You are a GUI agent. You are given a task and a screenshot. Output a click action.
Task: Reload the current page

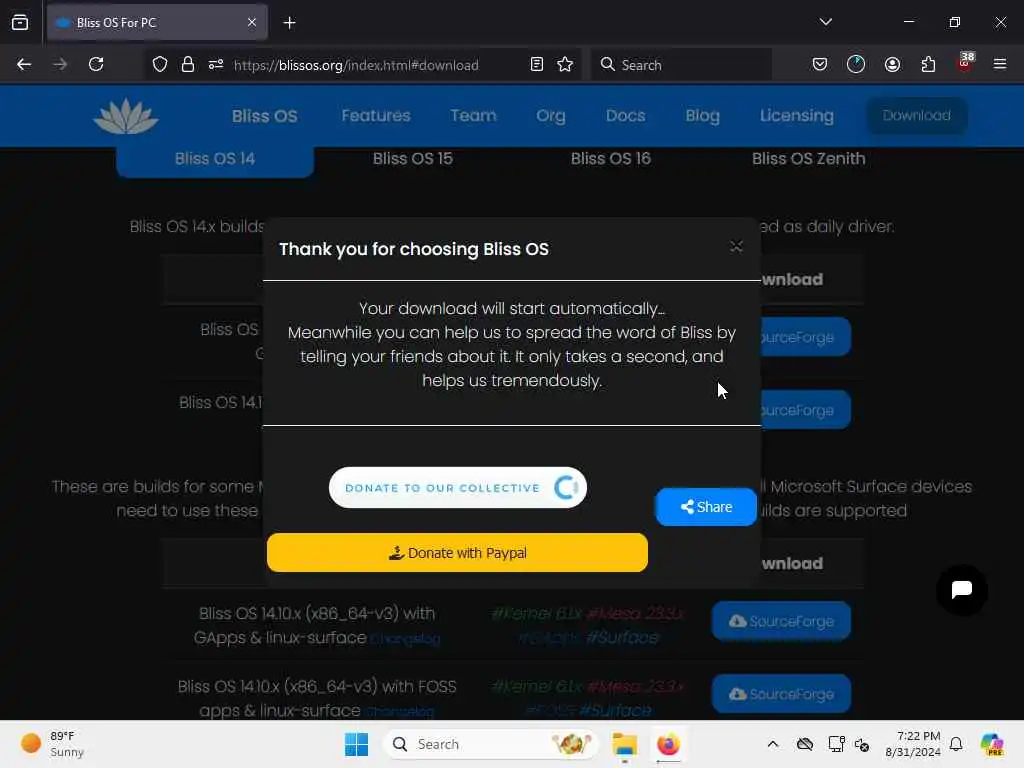pos(96,65)
